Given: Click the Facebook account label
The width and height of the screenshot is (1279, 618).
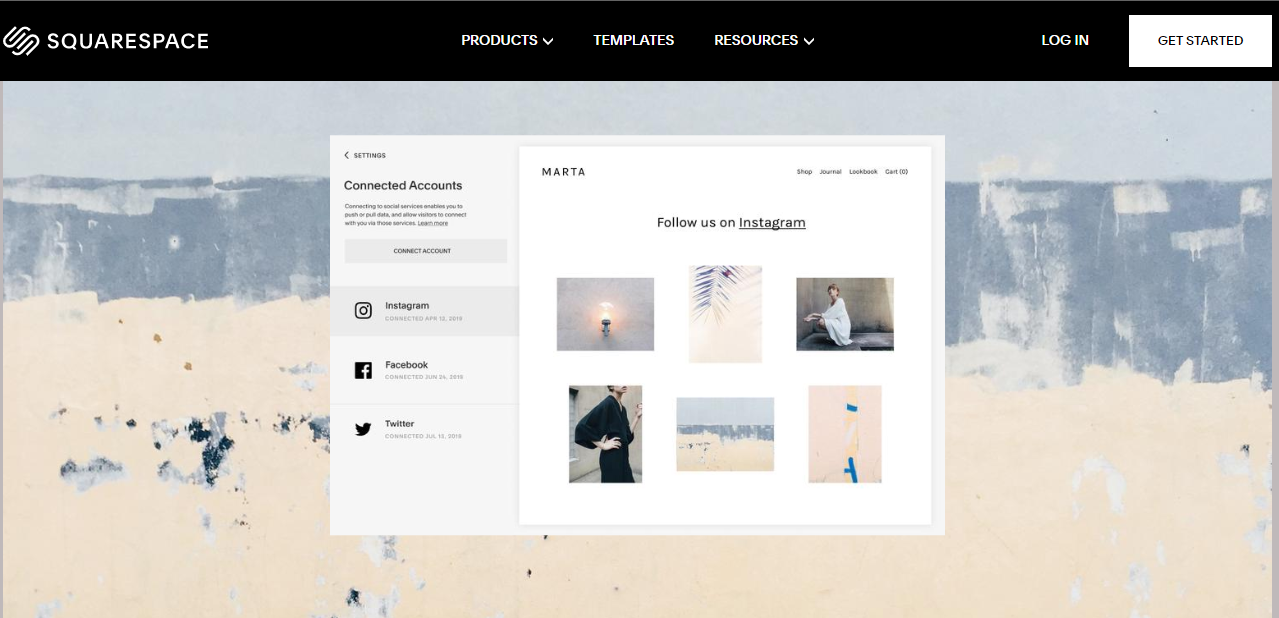Looking at the screenshot, I should [406, 365].
